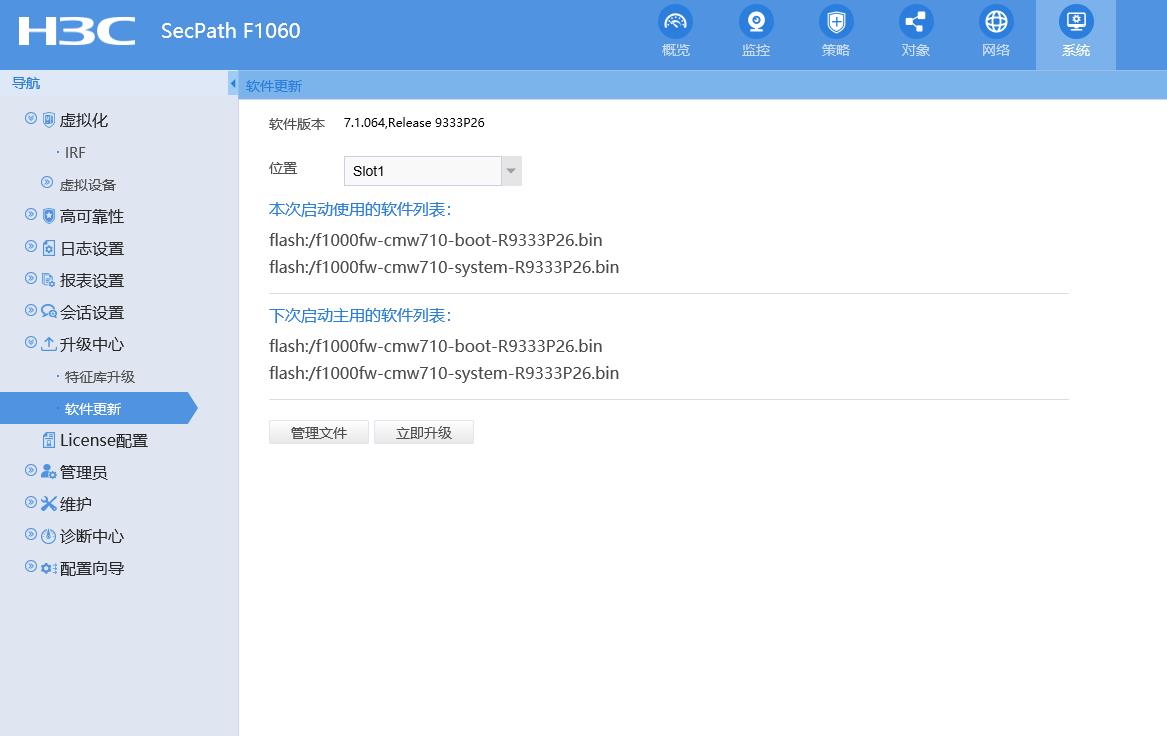This screenshot has height=736, width=1167.
Task: Collapse the navigation panel with the arrow
Action: click(233, 83)
